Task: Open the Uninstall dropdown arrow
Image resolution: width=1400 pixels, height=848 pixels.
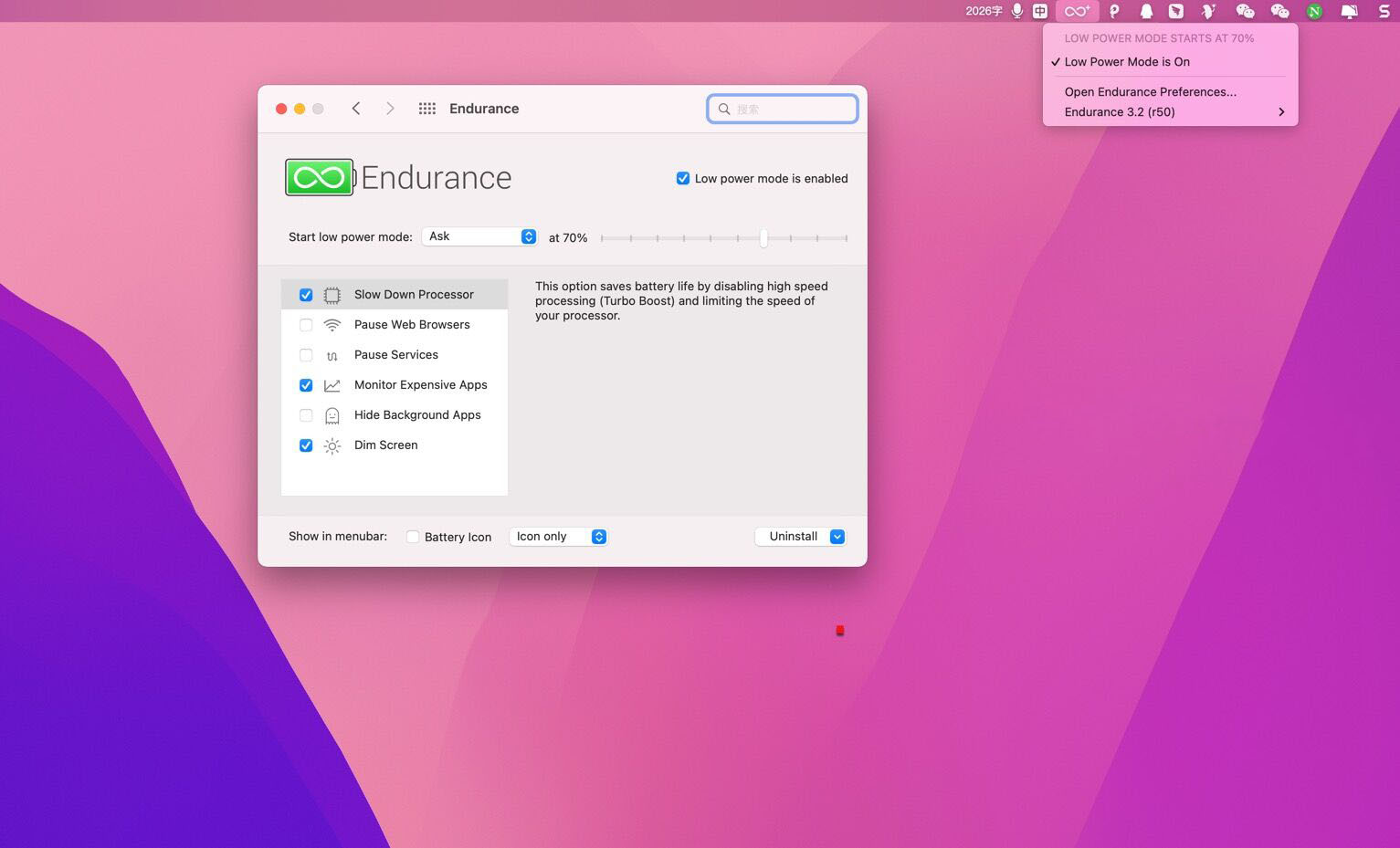Action: point(837,537)
